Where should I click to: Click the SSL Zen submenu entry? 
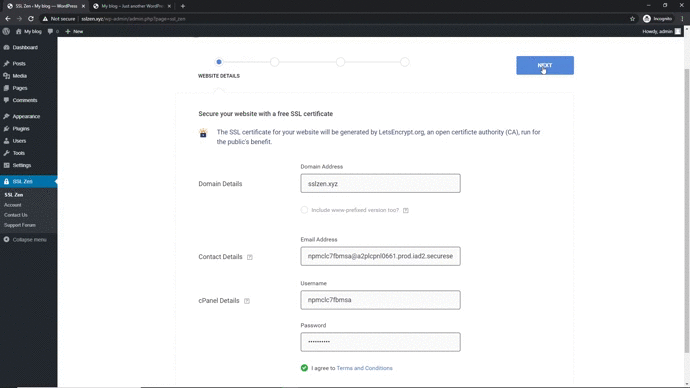(14, 195)
